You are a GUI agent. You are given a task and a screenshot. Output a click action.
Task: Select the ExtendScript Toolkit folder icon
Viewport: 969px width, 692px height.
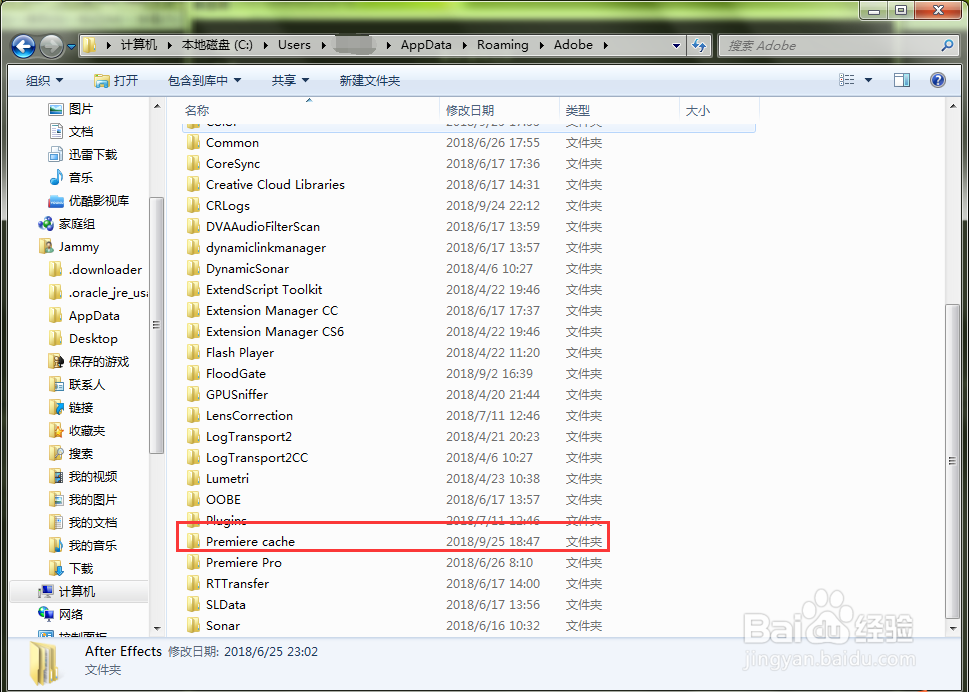pos(193,290)
